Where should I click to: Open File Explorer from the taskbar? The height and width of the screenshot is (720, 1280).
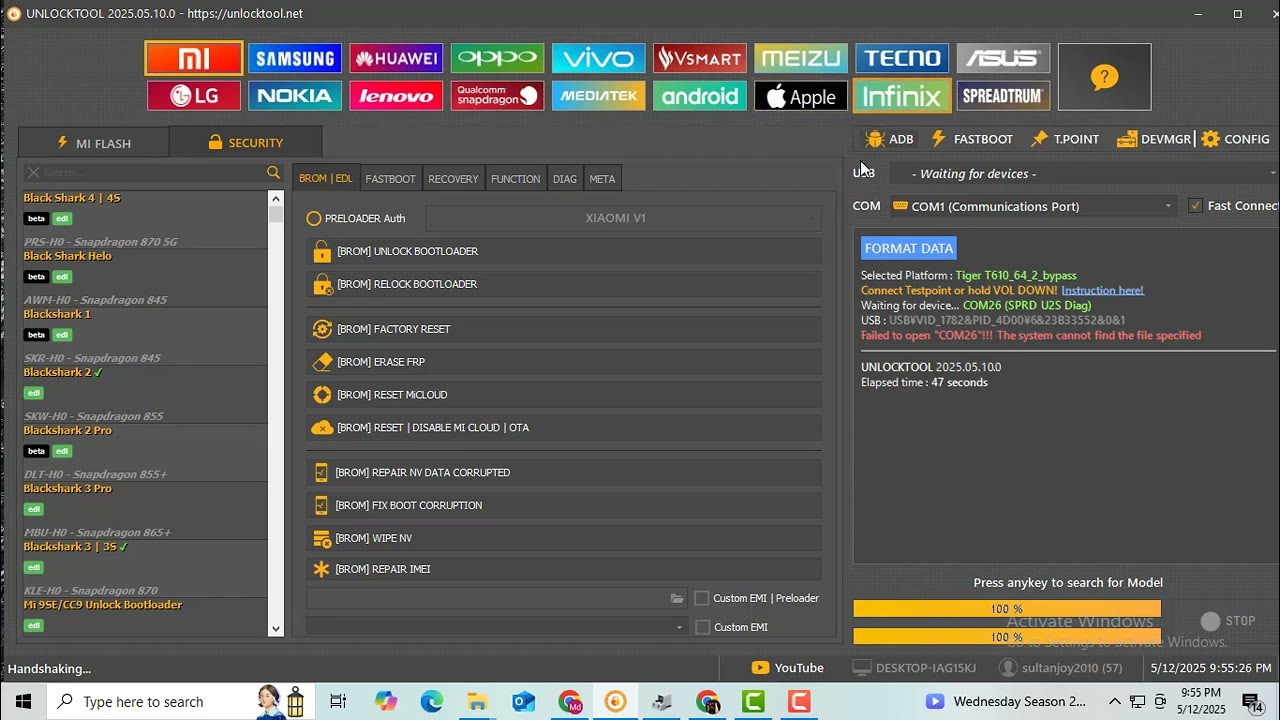click(477, 701)
